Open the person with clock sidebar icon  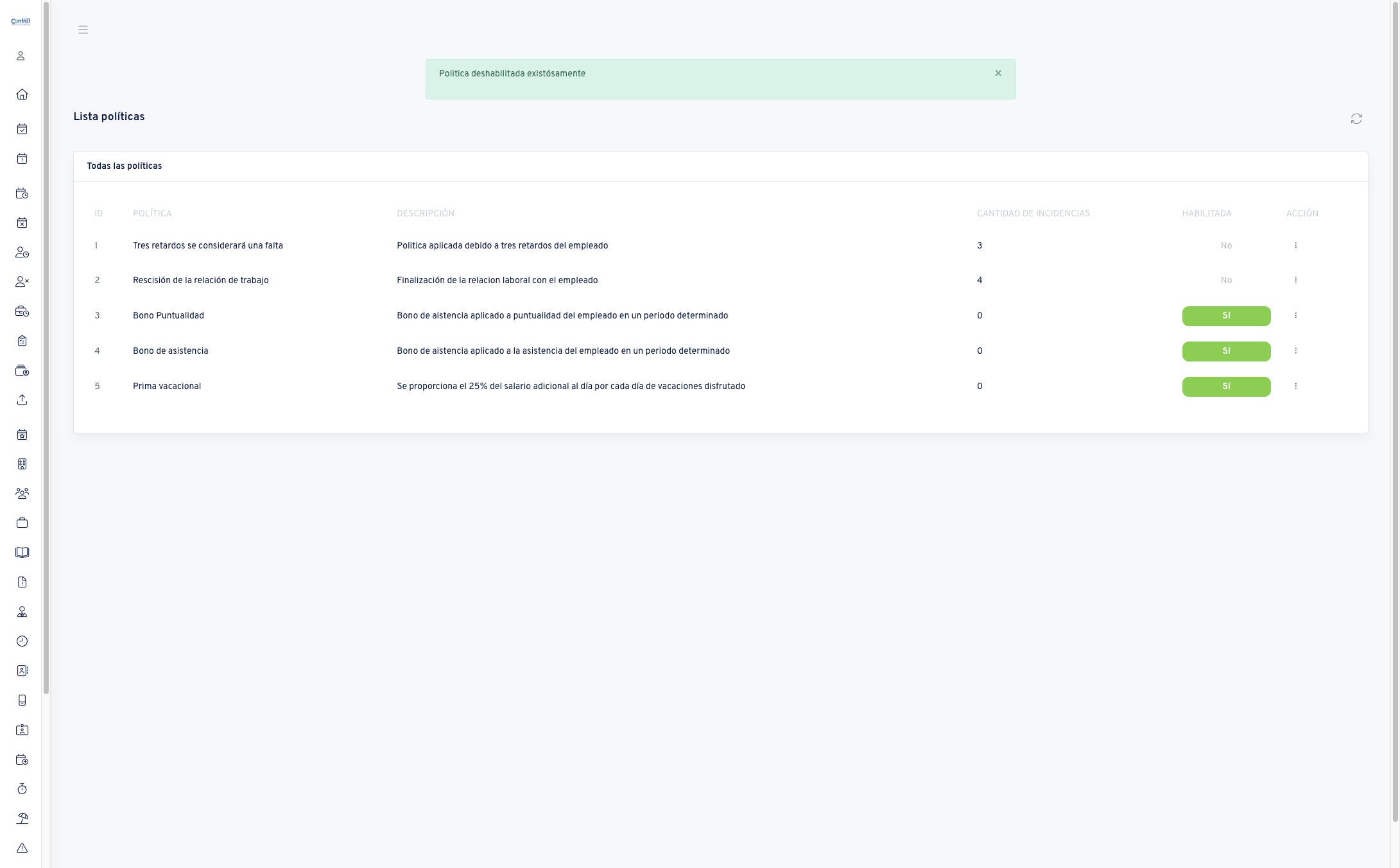[22, 252]
